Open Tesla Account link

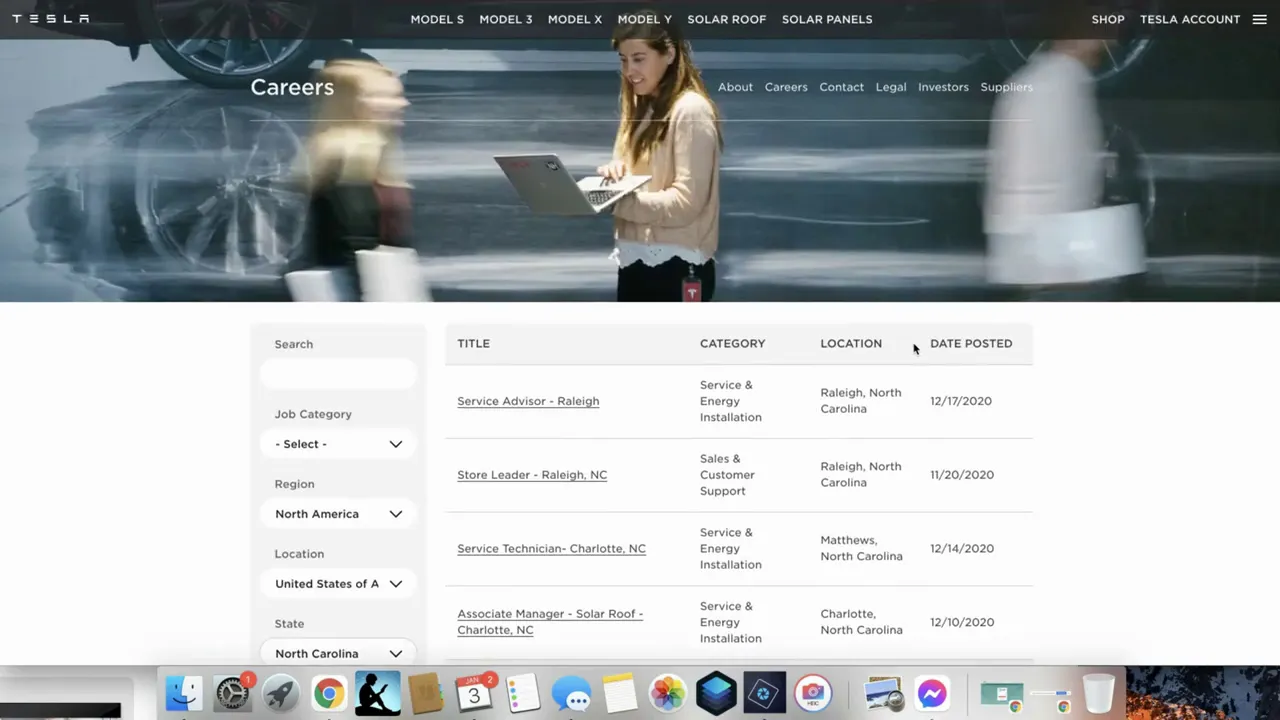coord(1190,19)
